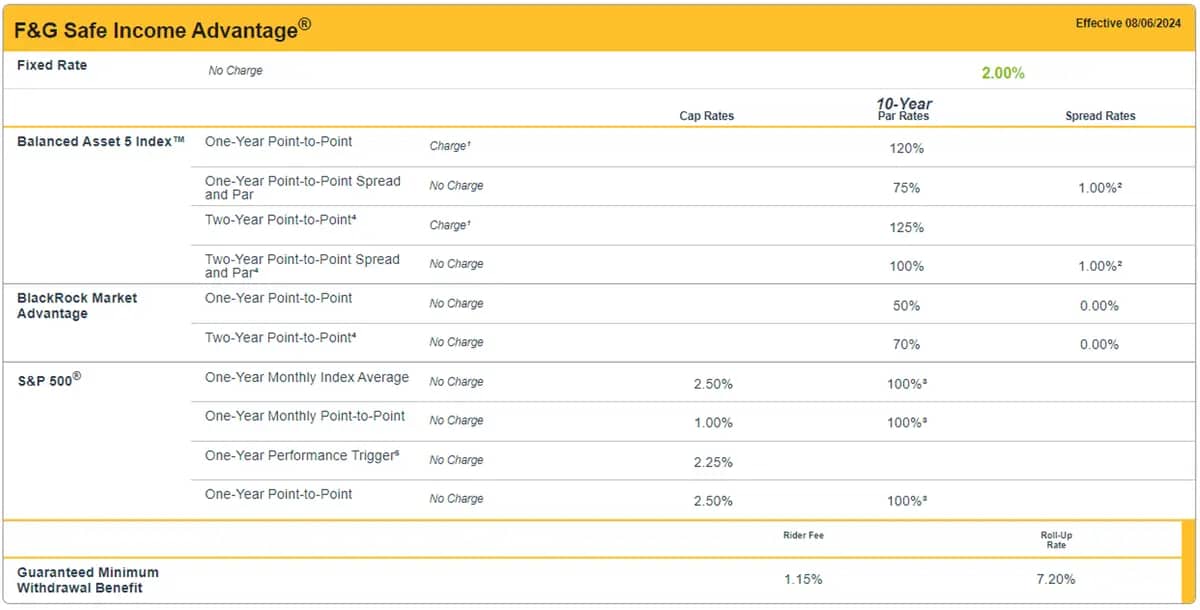Click the Rider Fee column header
The image size is (1200, 610).
click(803, 535)
